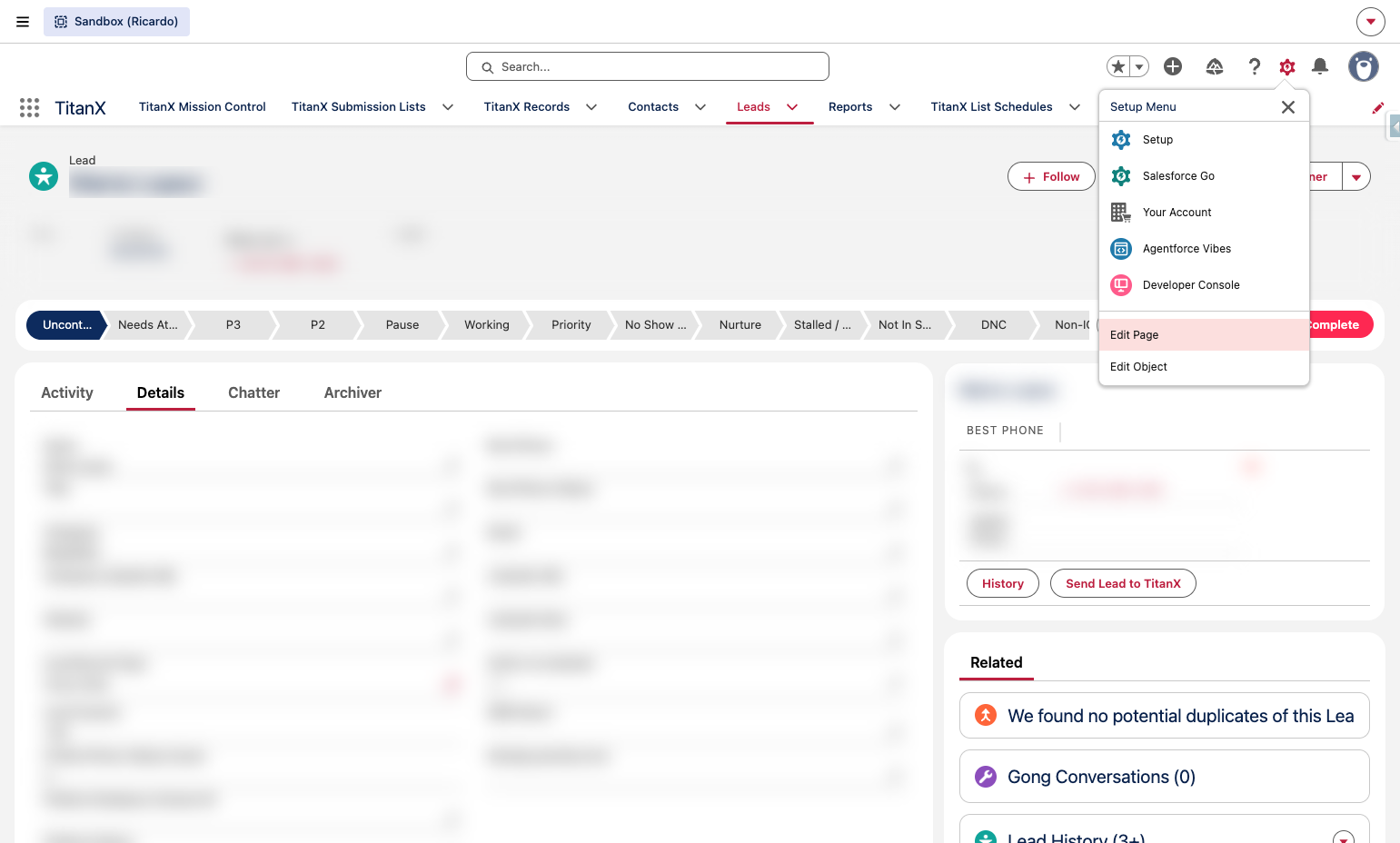The height and width of the screenshot is (843, 1400).
Task: Click the Sandbox (Ricardo) label
Action: 116,22
